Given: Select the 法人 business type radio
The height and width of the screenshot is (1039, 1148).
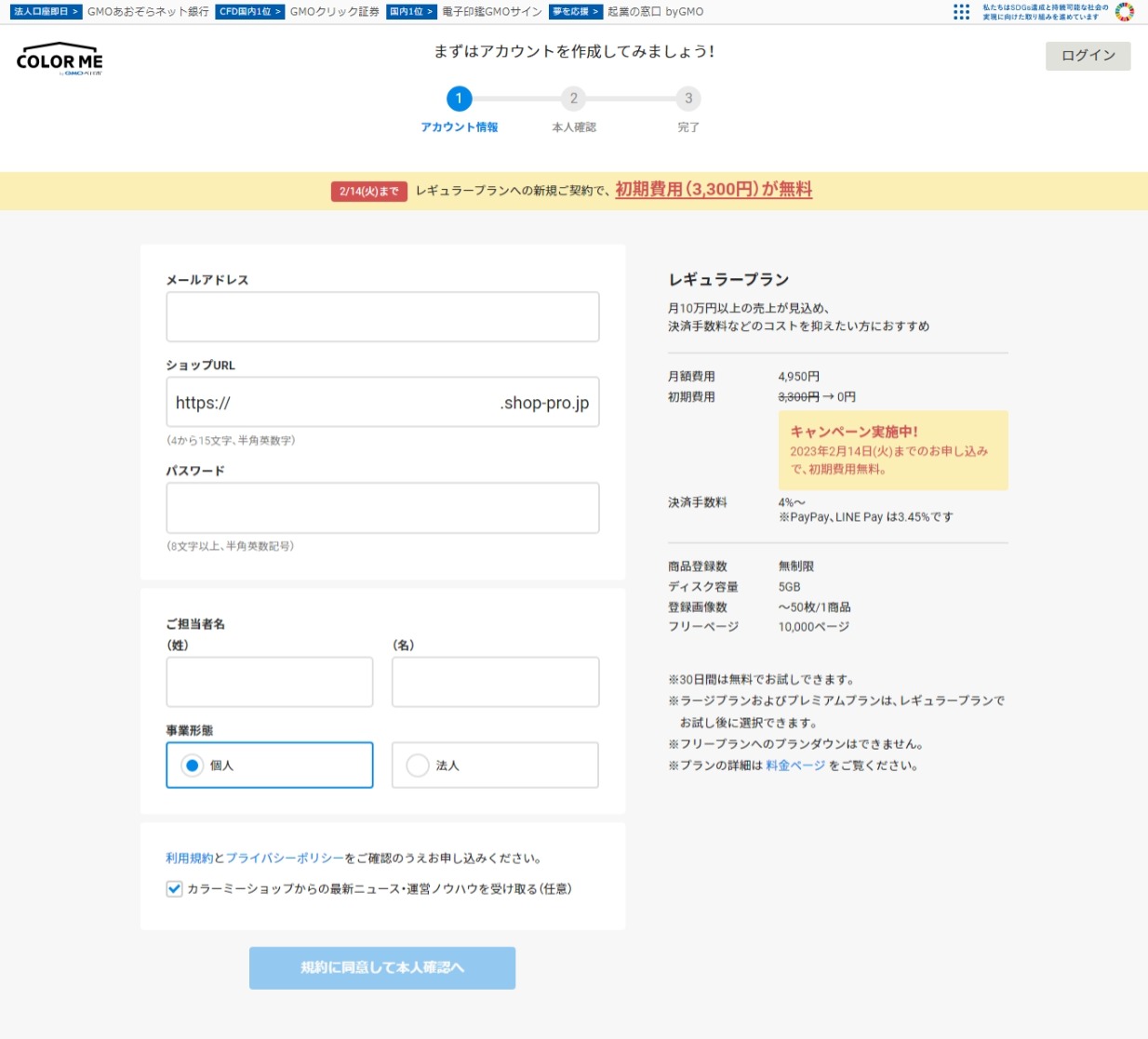Looking at the screenshot, I should [x=418, y=766].
